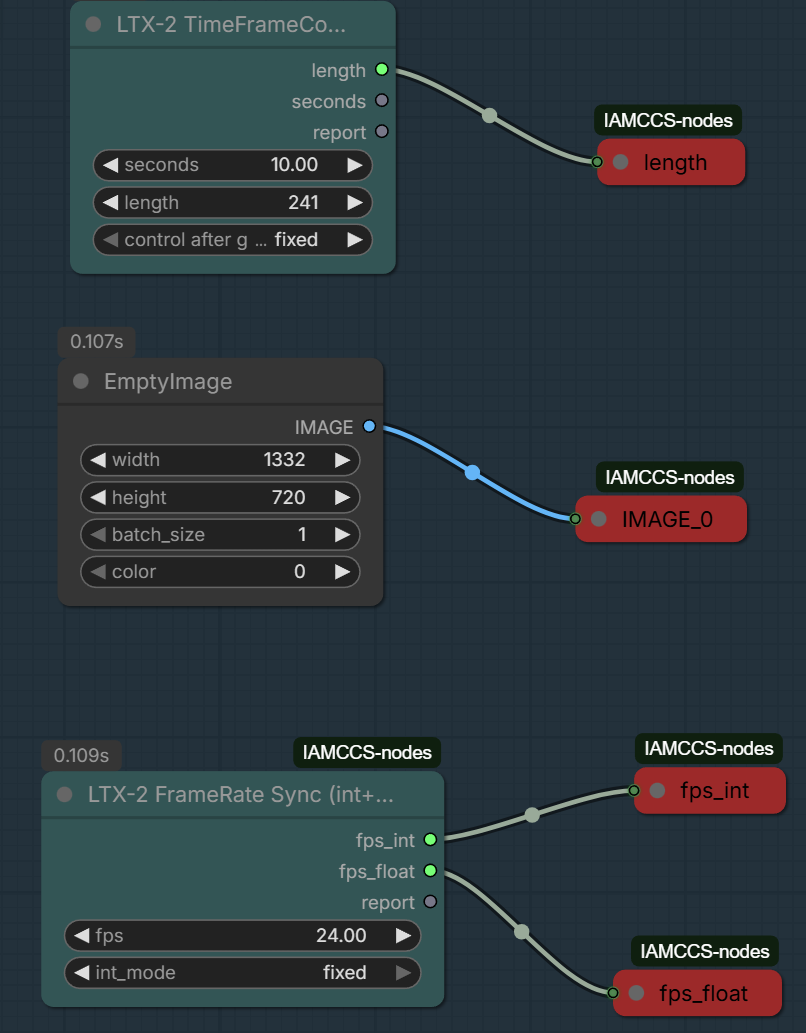Toggle collapse dot on LTX-2 FrameRate Sync node

[65, 795]
